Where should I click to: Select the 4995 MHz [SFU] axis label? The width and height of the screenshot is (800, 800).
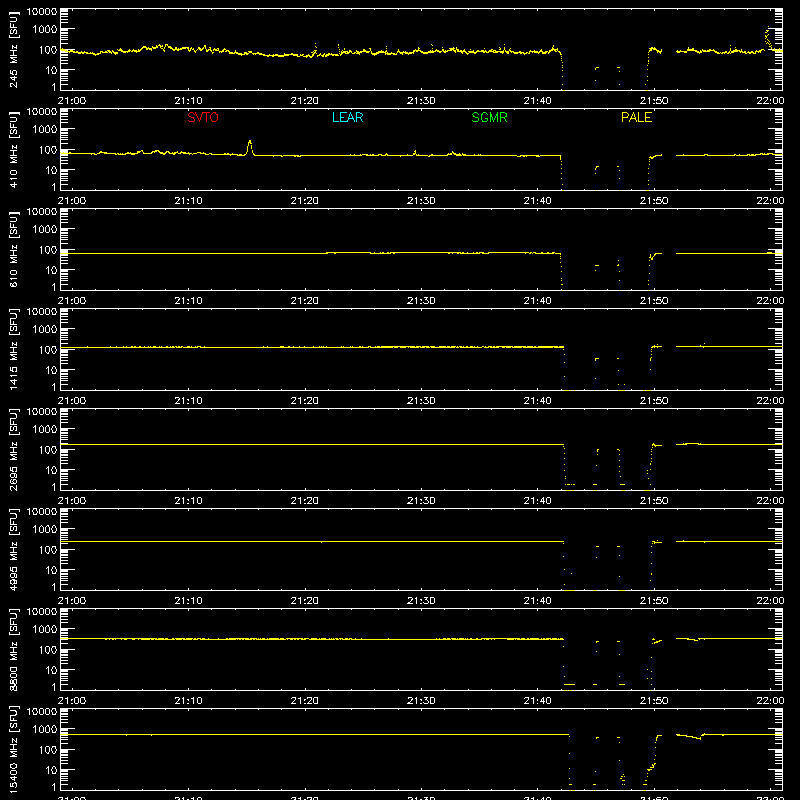click(14, 549)
